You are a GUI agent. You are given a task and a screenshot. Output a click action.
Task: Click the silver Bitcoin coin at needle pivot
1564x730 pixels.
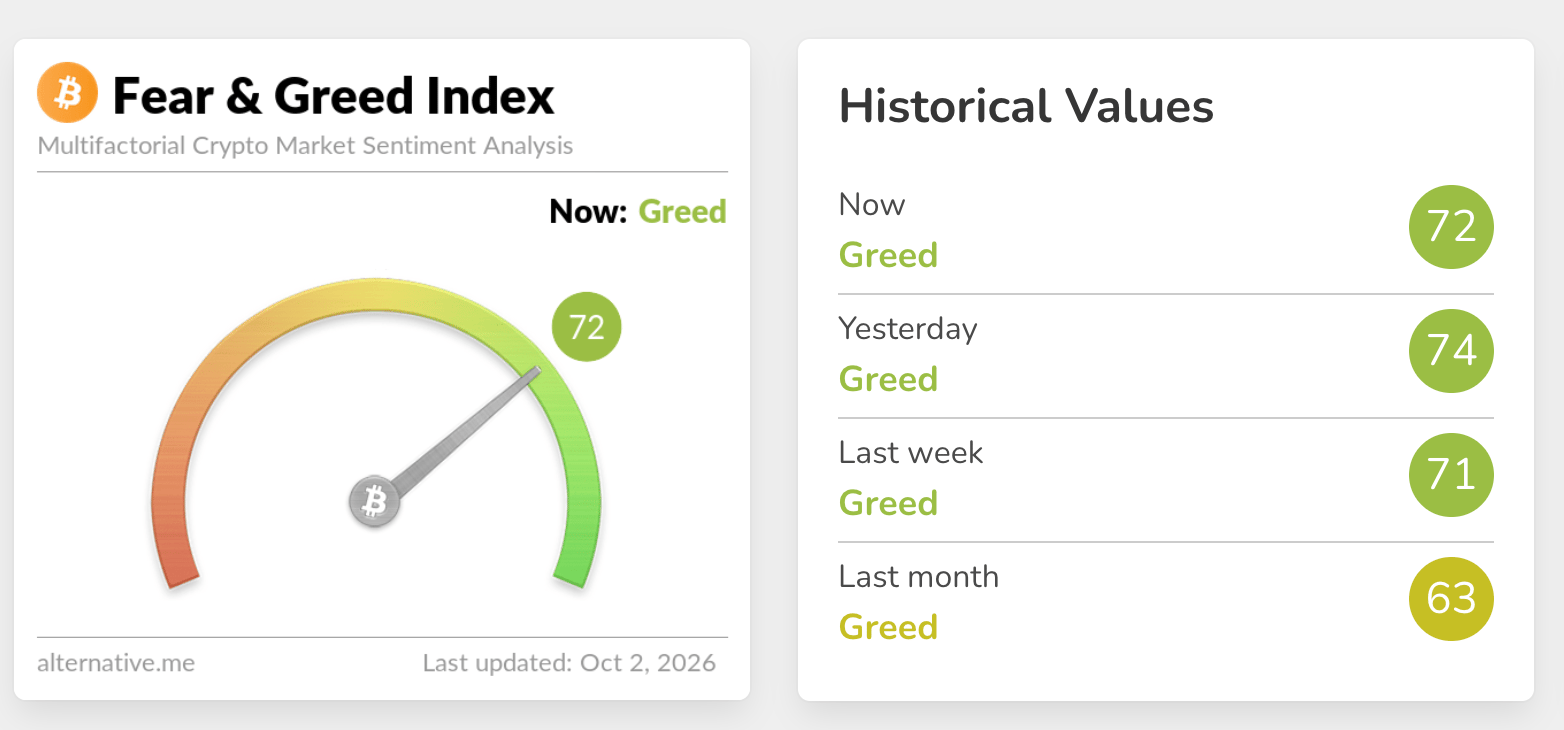375,500
